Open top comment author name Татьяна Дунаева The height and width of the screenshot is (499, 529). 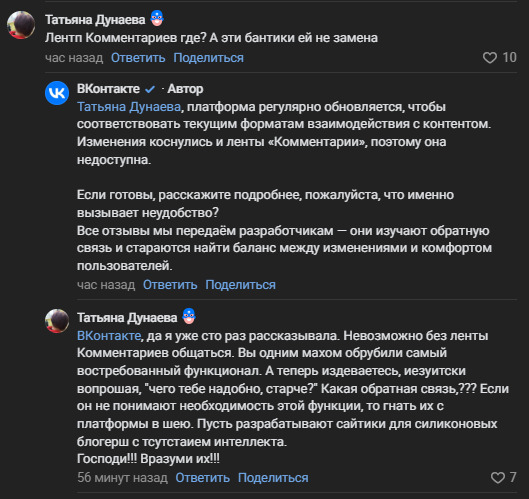[x=95, y=20]
